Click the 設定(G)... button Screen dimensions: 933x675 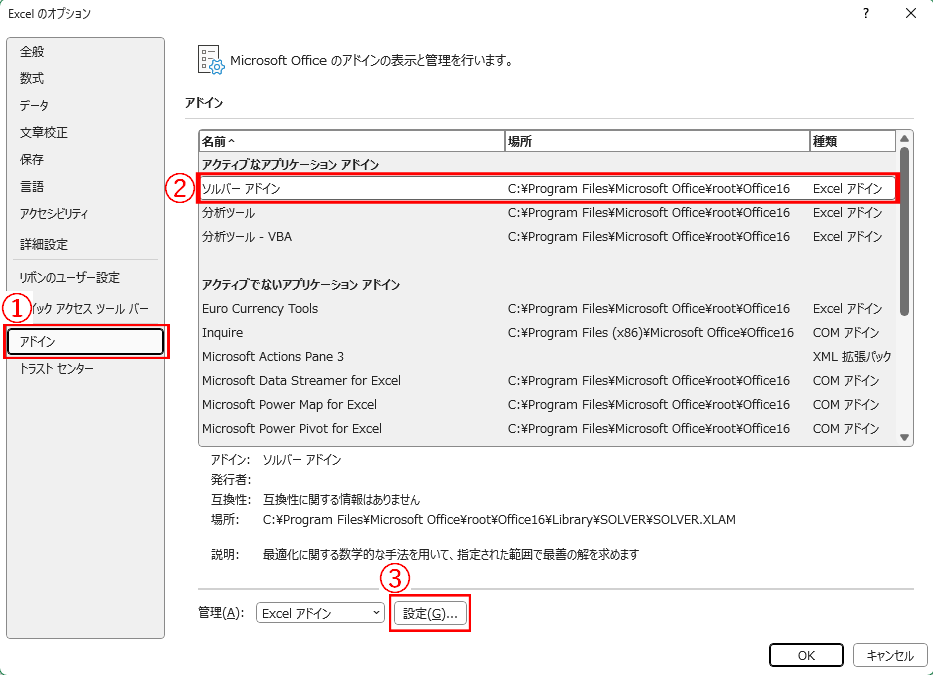tap(429, 613)
